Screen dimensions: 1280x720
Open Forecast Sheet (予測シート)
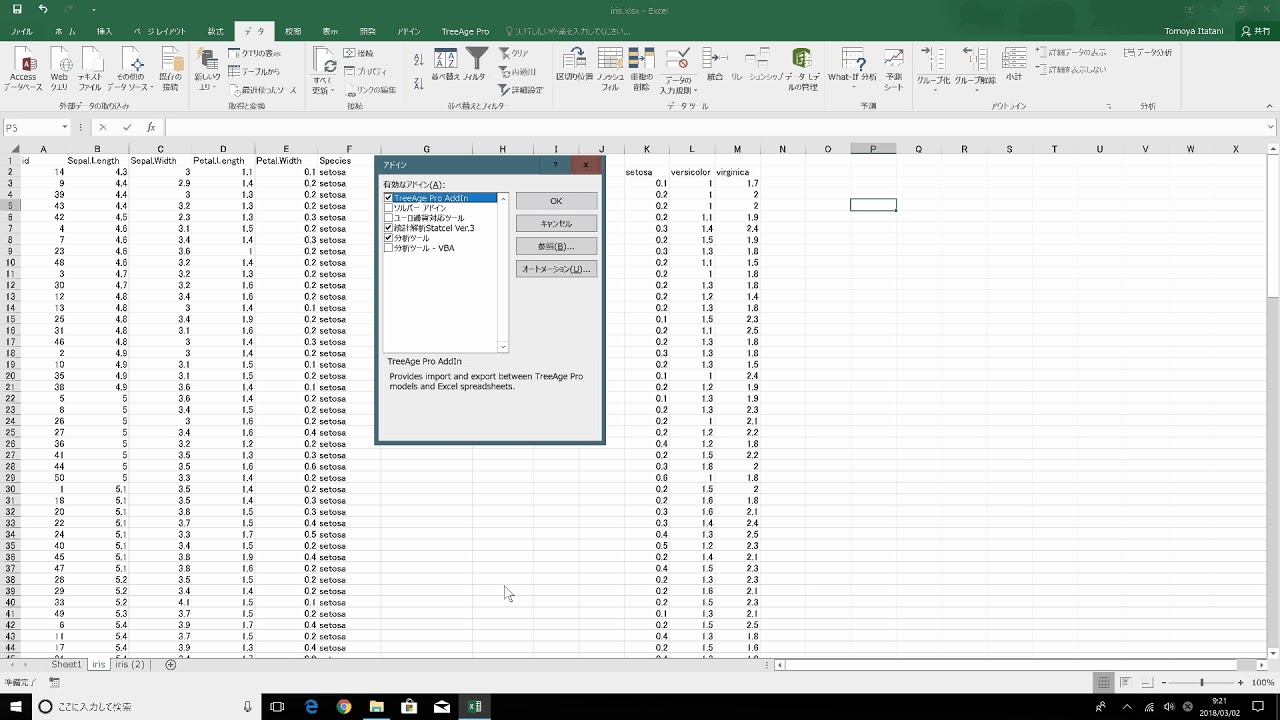pos(893,70)
